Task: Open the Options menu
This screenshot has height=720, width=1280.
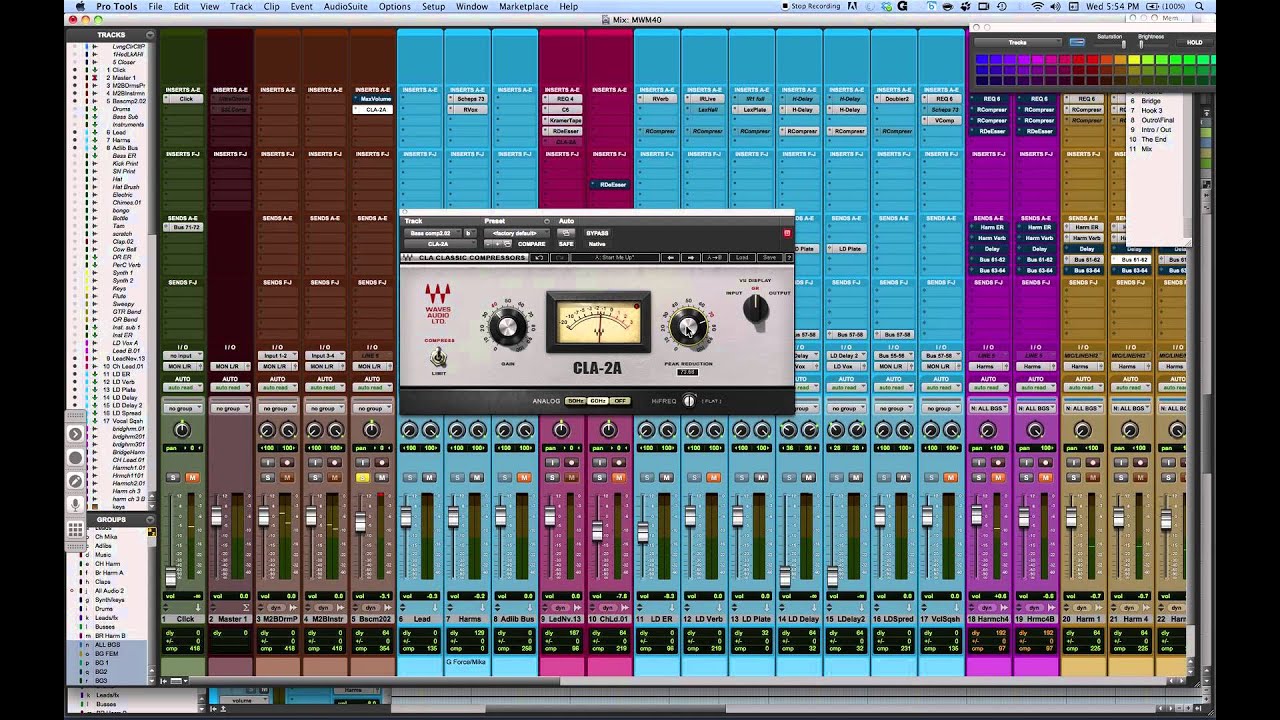Action: [x=394, y=6]
